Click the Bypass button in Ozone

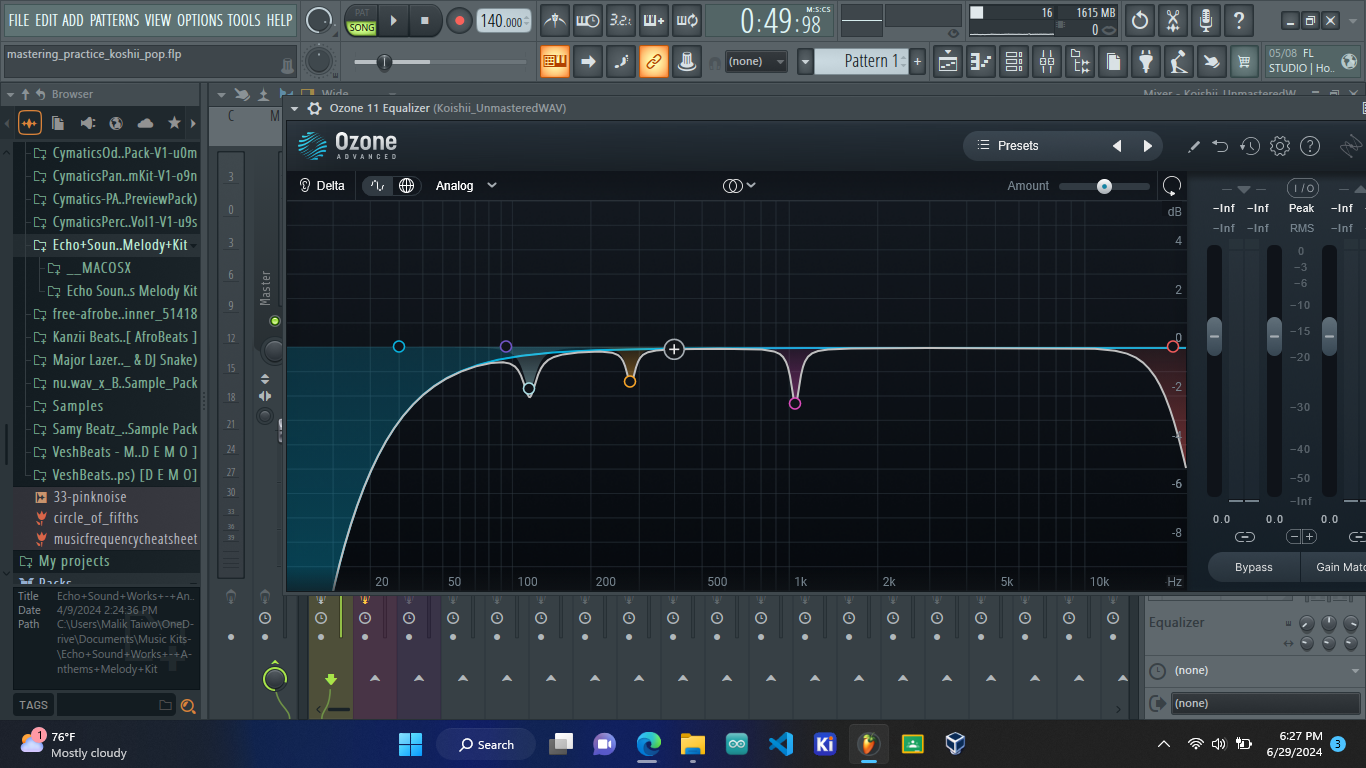[x=1253, y=567]
